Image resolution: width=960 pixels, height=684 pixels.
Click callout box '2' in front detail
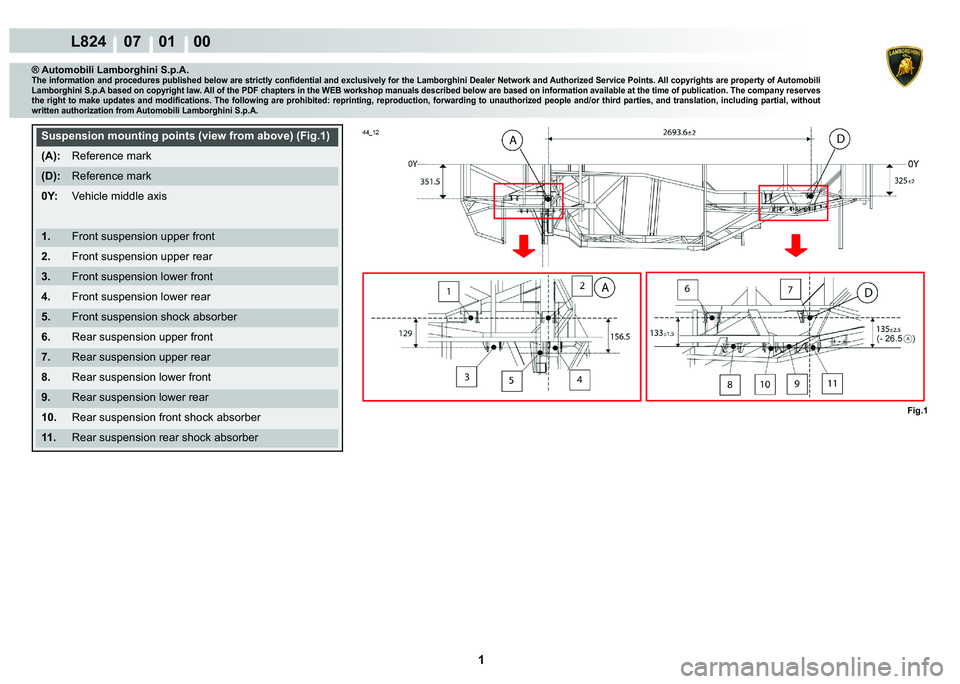tap(582, 285)
